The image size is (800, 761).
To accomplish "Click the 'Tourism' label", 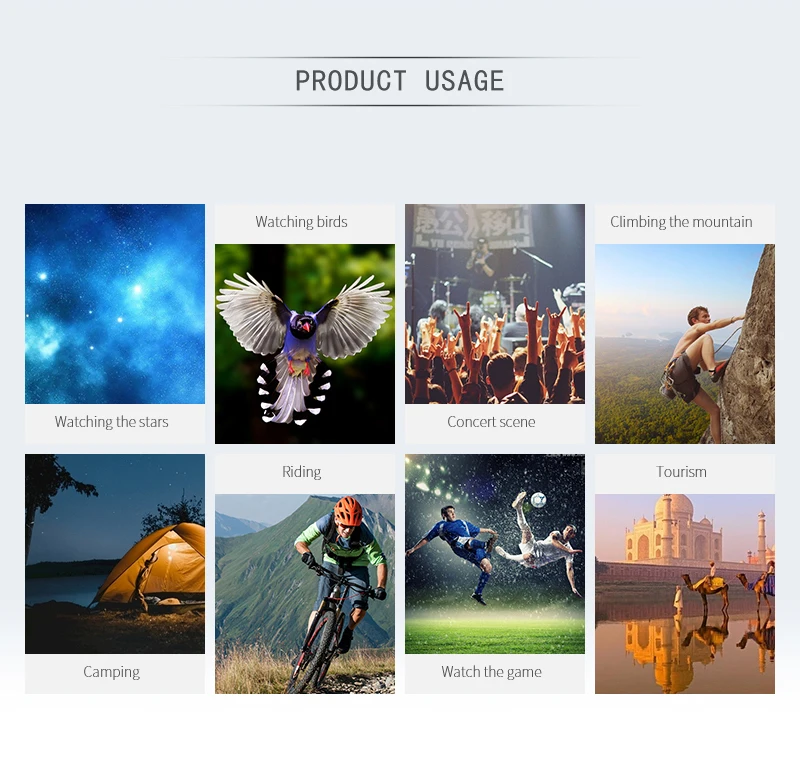I will point(681,472).
